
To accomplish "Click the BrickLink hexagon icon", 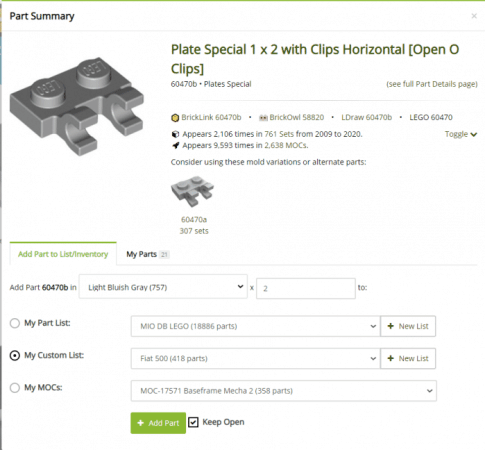I will tap(175, 118).
